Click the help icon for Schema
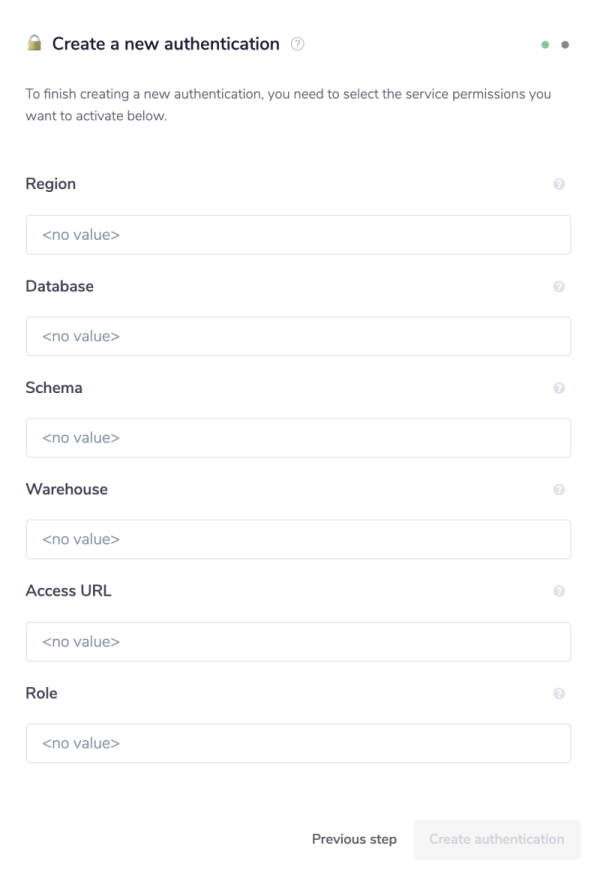Image resolution: width=600 pixels, height=880 pixels. 561,386
